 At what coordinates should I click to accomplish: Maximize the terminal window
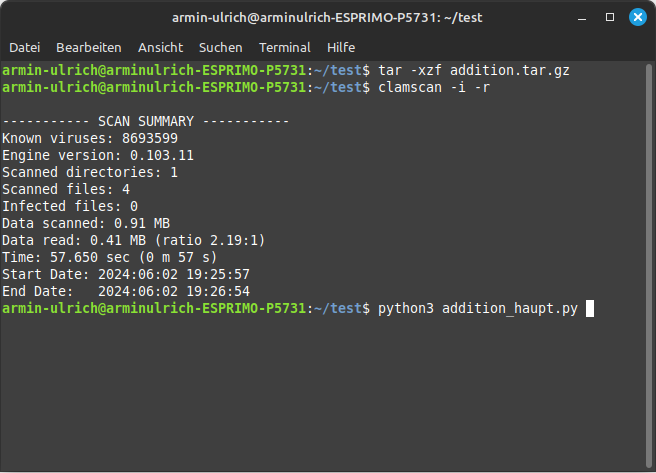click(x=610, y=17)
